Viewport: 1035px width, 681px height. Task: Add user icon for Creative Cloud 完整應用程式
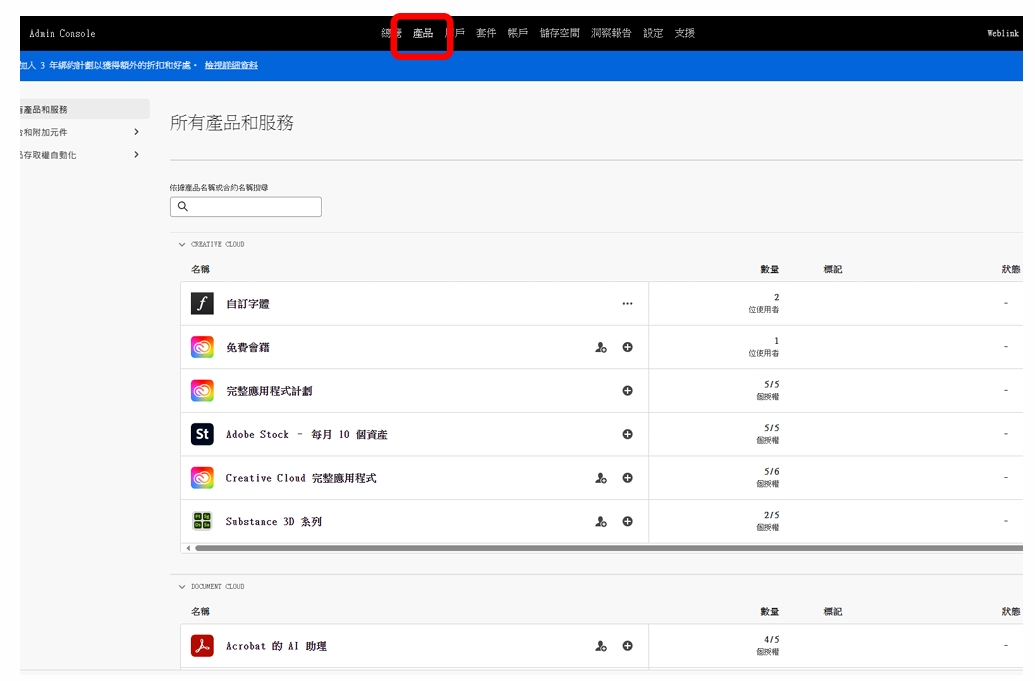(601, 478)
